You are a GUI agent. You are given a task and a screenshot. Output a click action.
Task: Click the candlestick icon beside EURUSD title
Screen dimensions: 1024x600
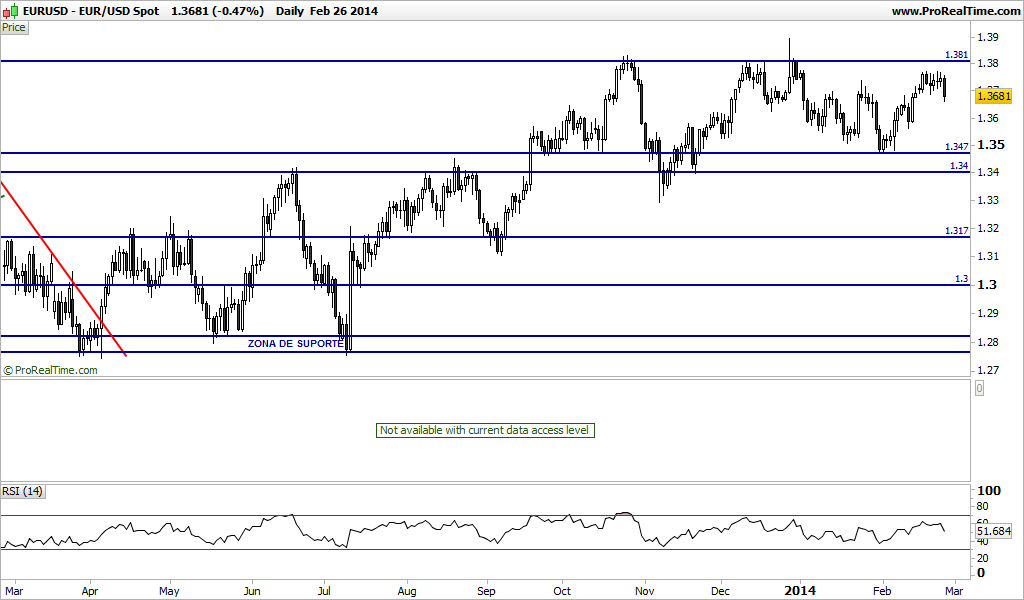tap(10, 10)
